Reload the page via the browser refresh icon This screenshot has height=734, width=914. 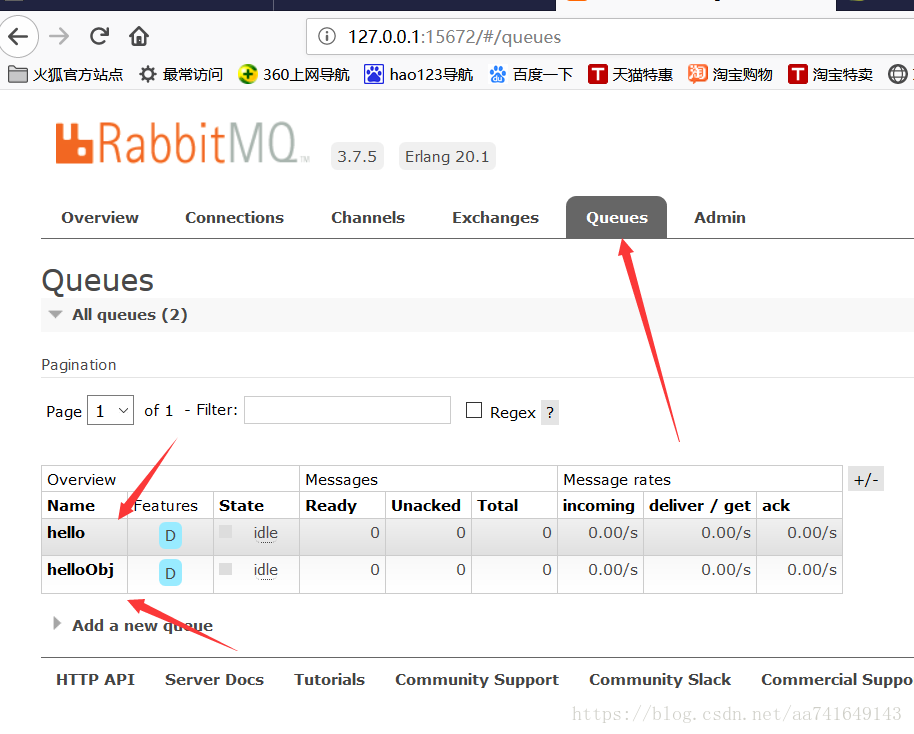(99, 35)
